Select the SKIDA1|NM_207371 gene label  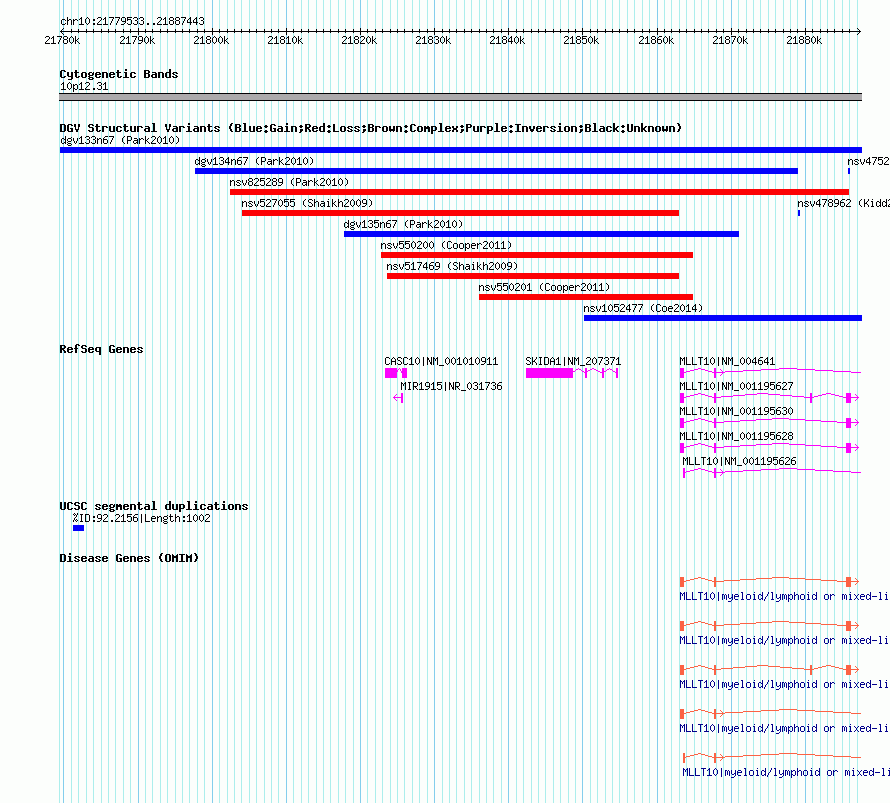[x=573, y=361]
